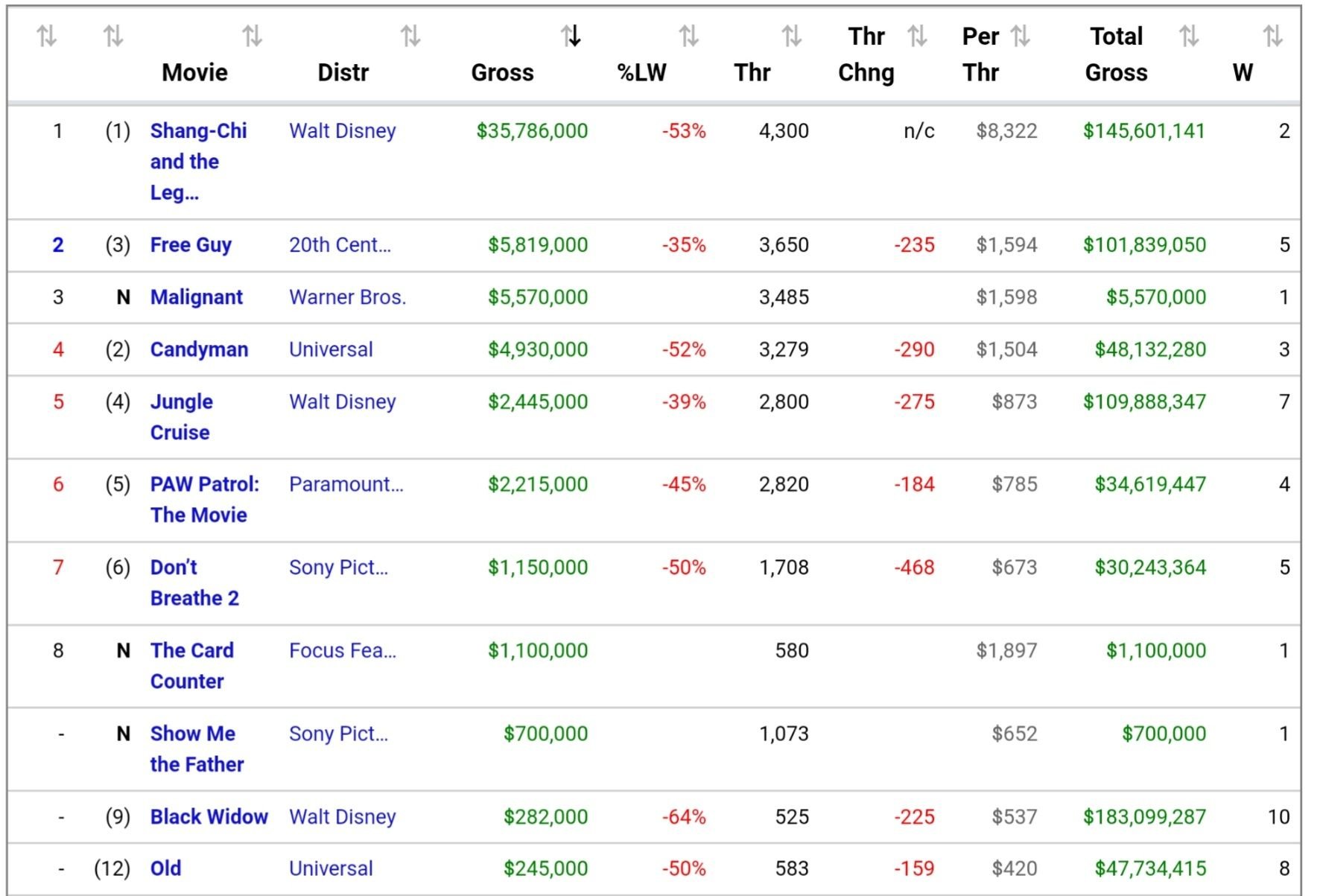Open Don't Breathe 2 movie link
The image size is (1317, 896).
point(194,582)
